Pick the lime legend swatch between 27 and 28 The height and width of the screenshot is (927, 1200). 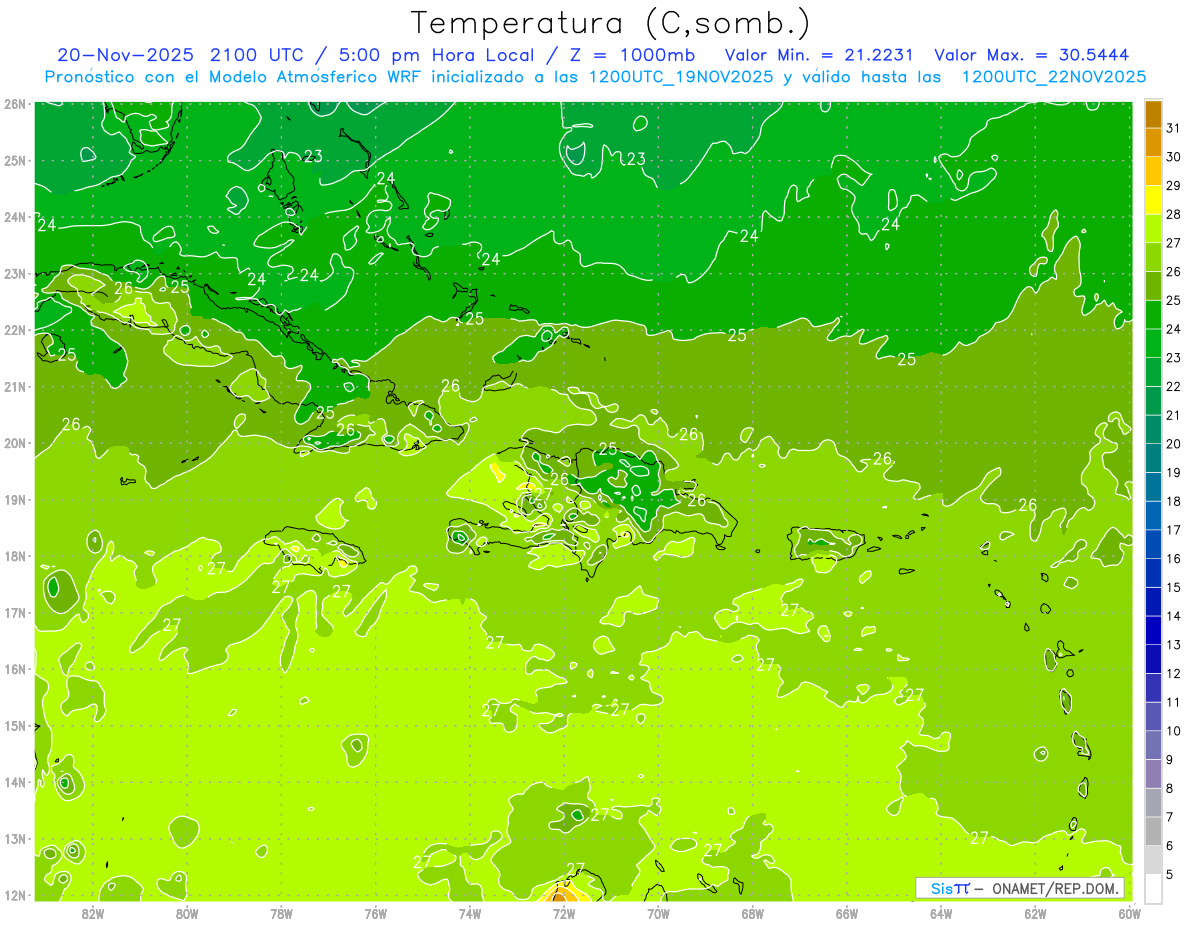1154,228
